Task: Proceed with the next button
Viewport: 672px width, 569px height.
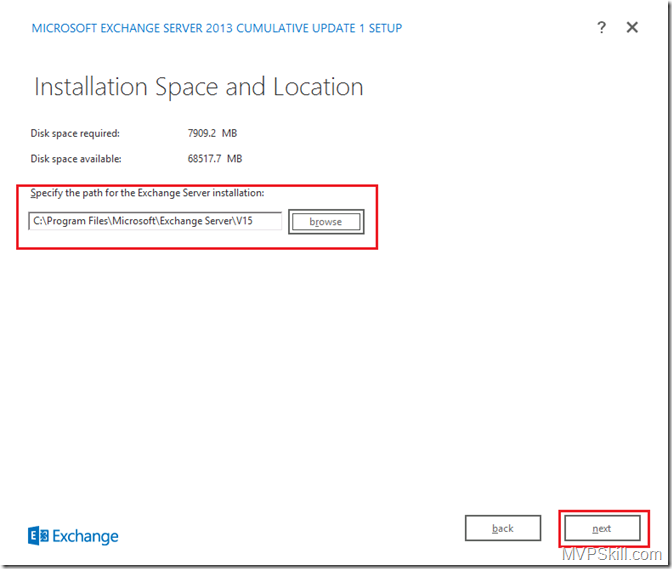Action: click(x=602, y=528)
